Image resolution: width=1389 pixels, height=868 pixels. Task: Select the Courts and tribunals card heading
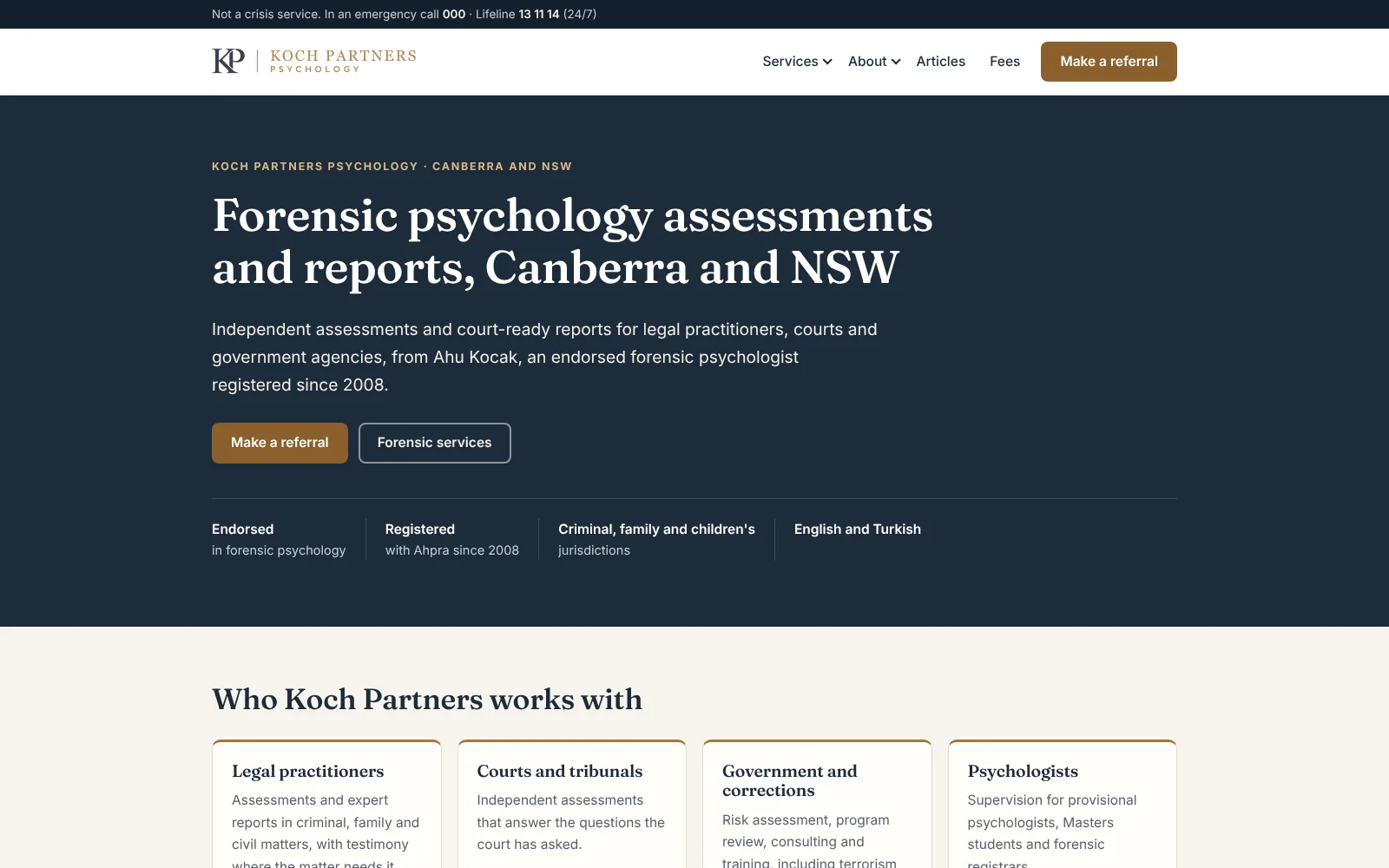(559, 772)
